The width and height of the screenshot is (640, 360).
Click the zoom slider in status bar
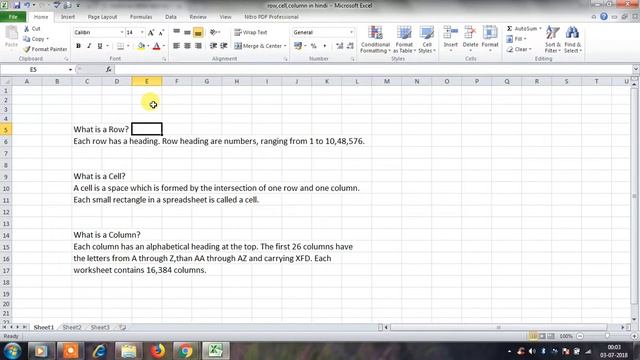click(607, 336)
